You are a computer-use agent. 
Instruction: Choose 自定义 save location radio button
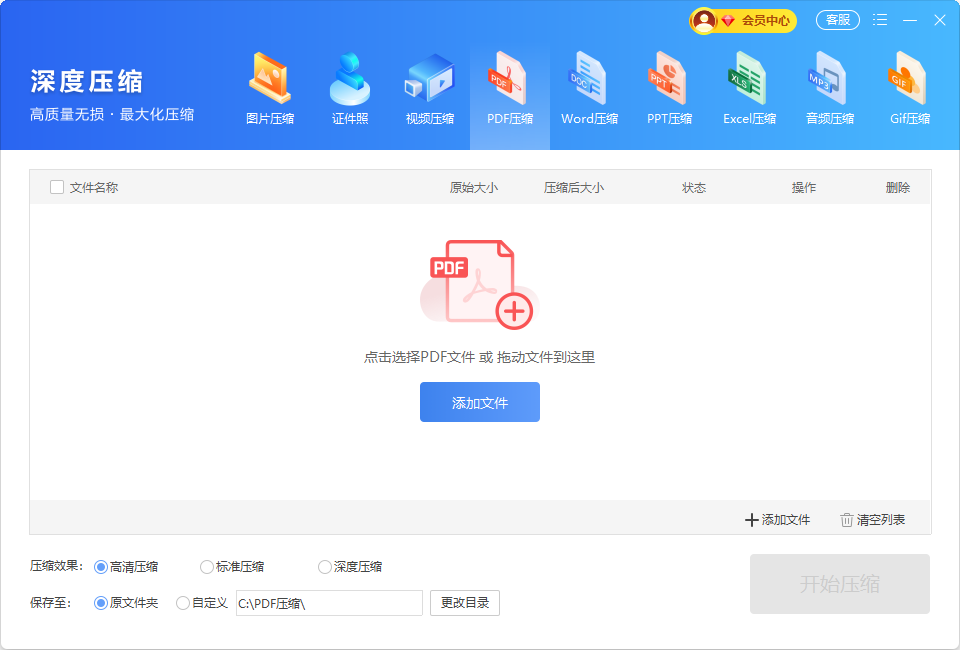click(183, 603)
